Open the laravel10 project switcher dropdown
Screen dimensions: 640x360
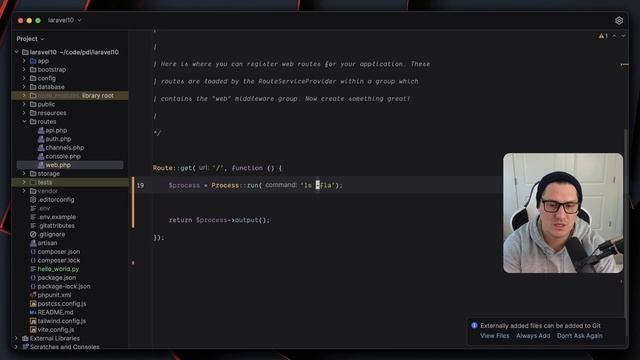(x=64, y=20)
